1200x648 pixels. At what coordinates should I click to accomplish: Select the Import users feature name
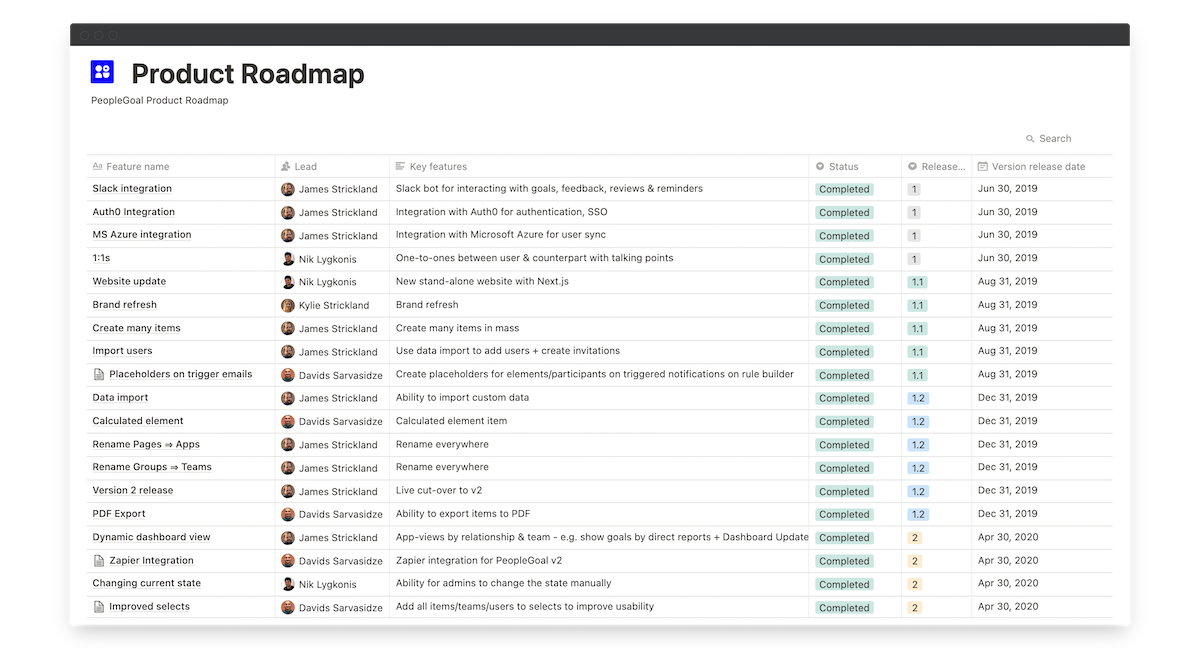122,351
